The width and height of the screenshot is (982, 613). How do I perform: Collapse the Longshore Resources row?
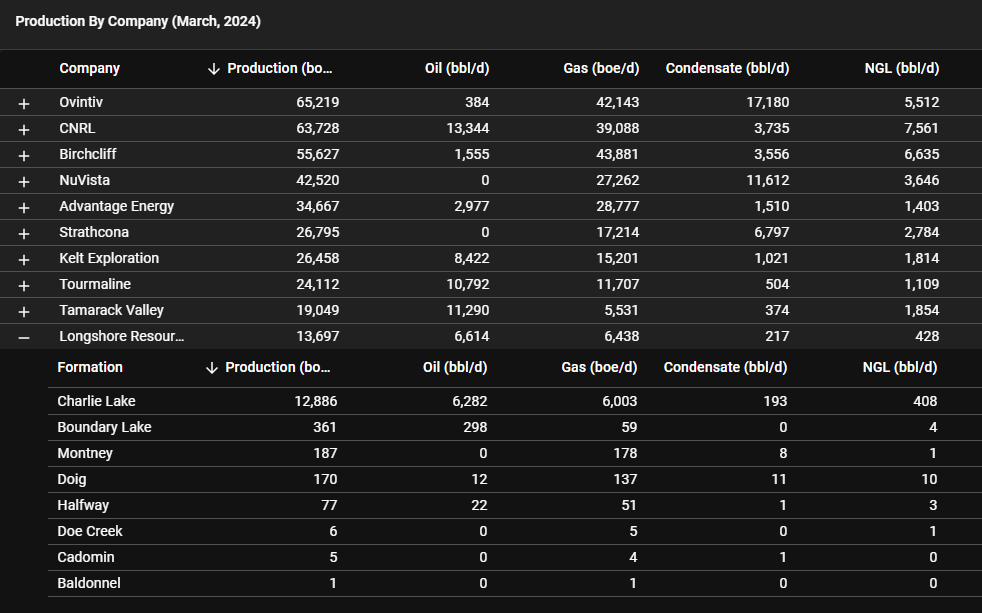[24, 337]
